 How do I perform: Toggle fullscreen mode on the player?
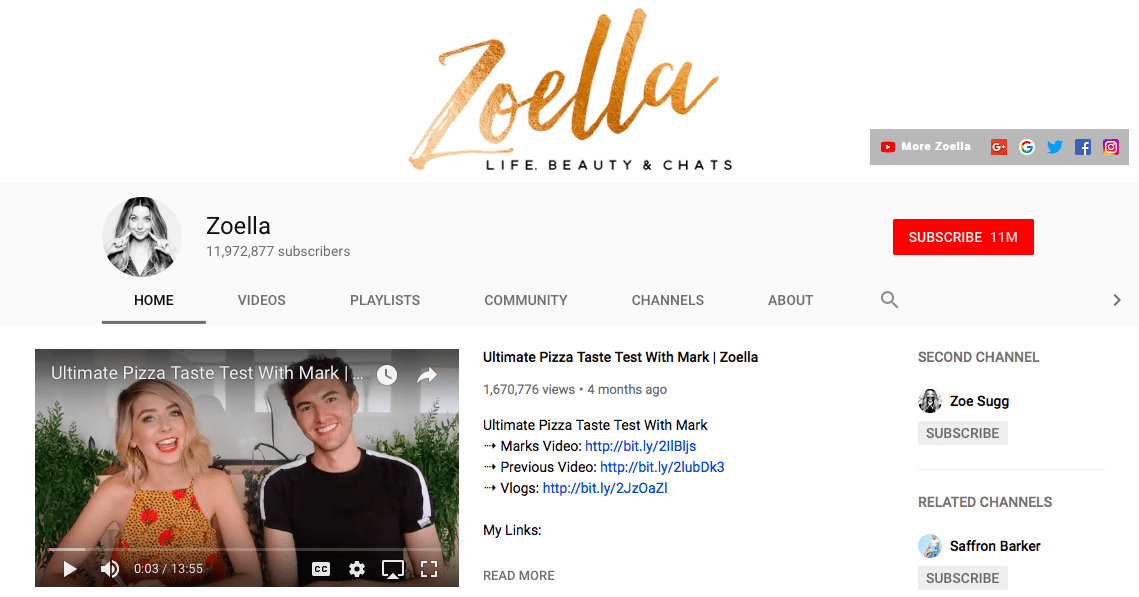pyautogui.click(x=429, y=569)
